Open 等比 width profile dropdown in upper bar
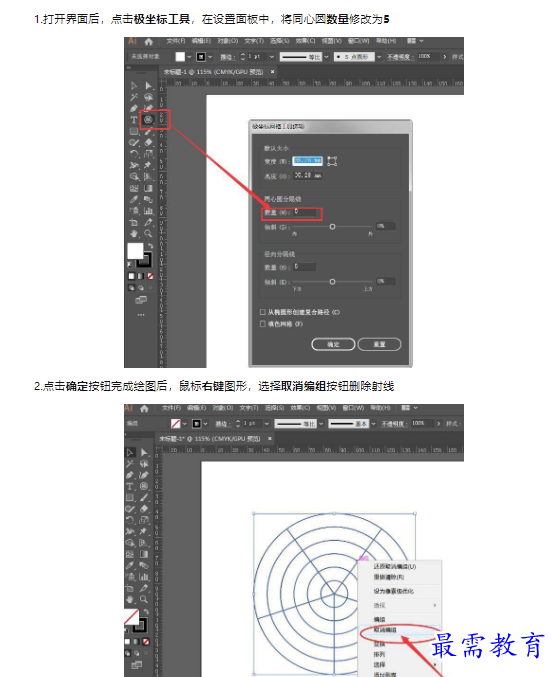The image size is (553, 677). [326, 57]
